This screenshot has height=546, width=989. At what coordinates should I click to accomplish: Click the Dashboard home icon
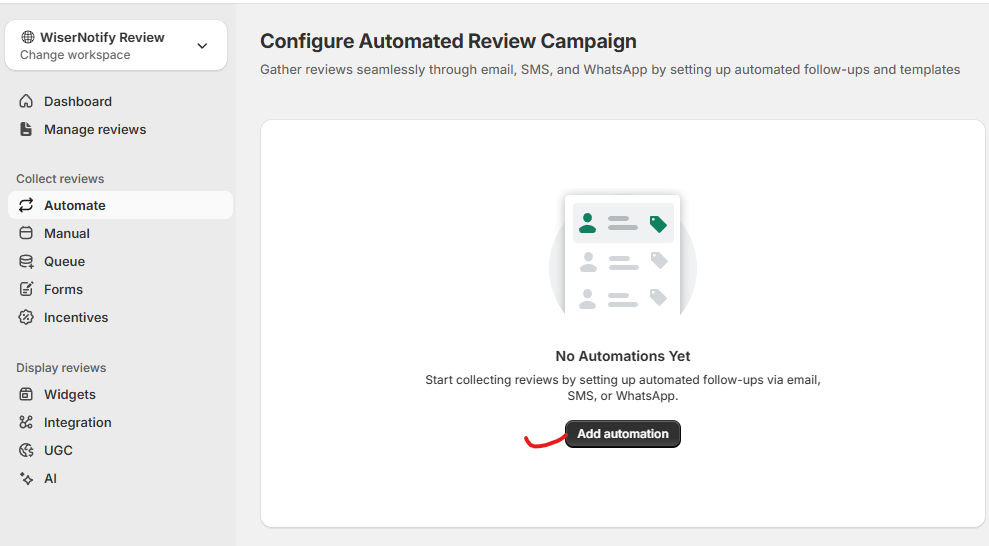click(27, 101)
